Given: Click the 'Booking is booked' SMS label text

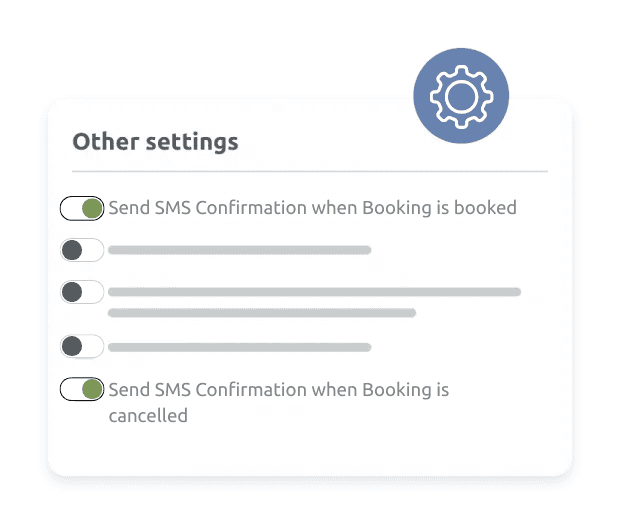Looking at the screenshot, I should tap(312, 208).
